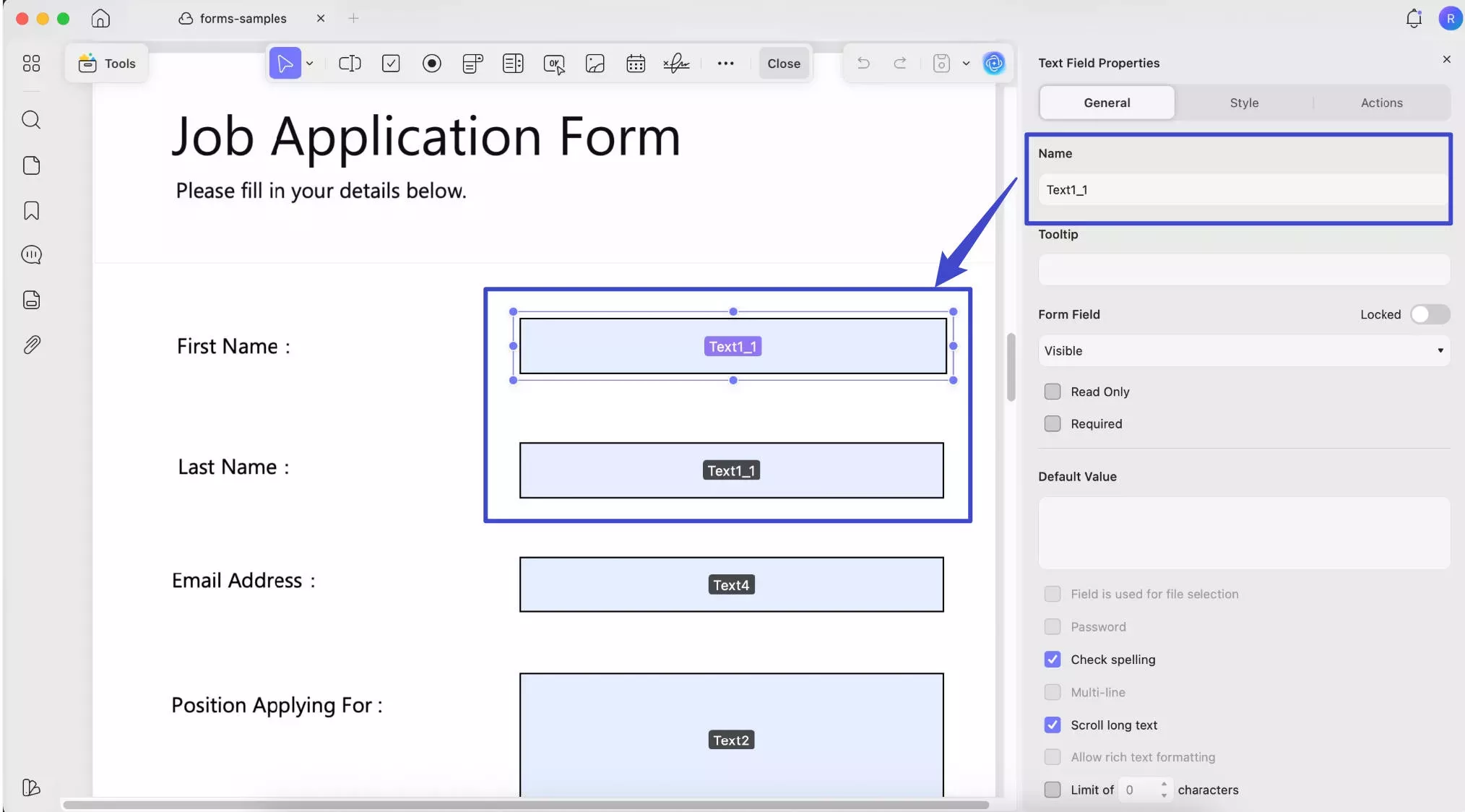Select the Text2 position field
Image resolution: width=1465 pixels, height=812 pixels.
731,735
